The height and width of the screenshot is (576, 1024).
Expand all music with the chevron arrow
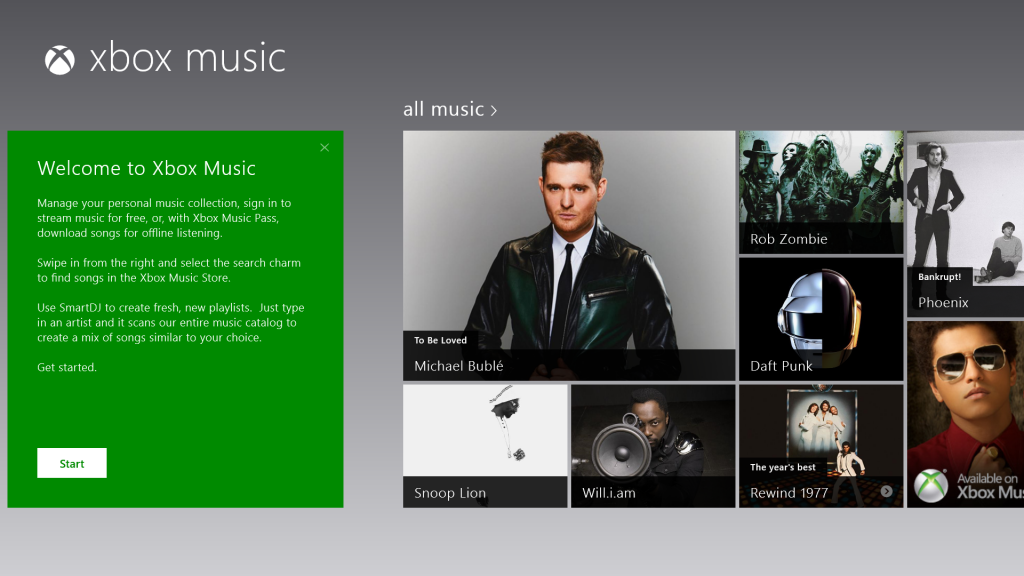pos(494,110)
